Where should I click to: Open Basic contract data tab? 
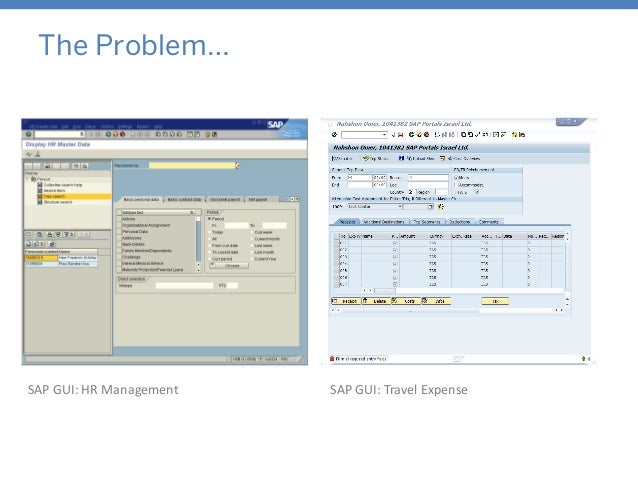(184, 199)
